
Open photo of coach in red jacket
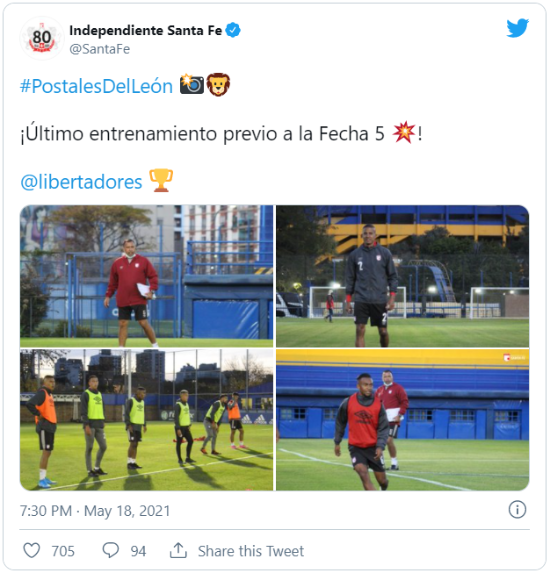pos(147,276)
